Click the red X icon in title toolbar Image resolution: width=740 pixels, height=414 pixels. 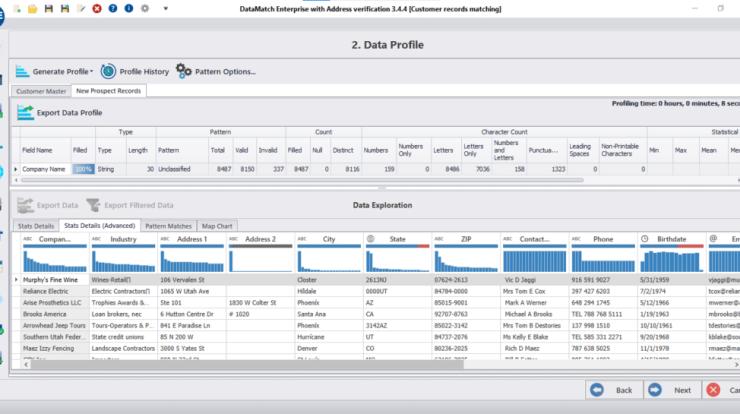click(x=97, y=8)
